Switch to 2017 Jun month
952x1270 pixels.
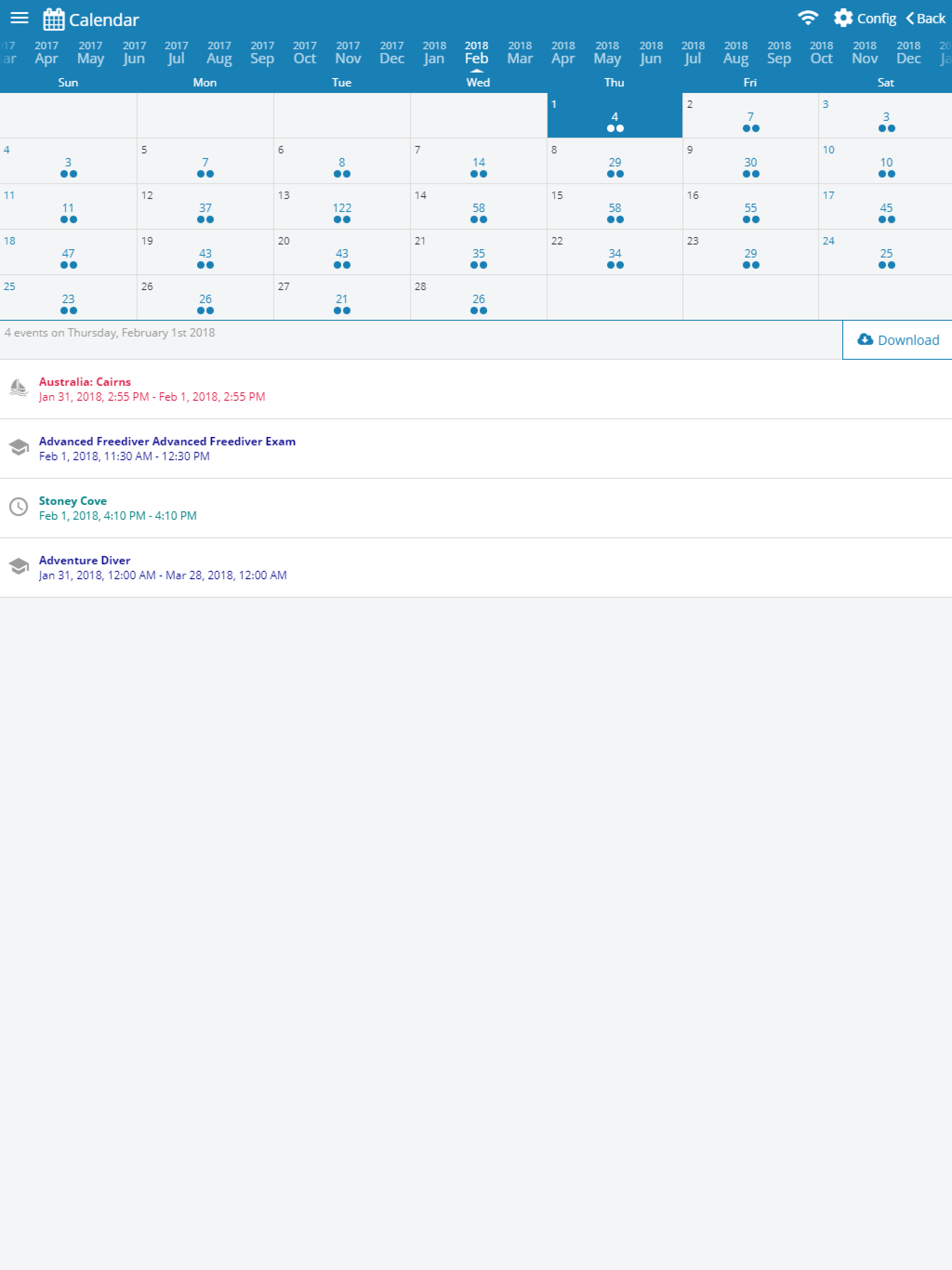pos(134,53)
